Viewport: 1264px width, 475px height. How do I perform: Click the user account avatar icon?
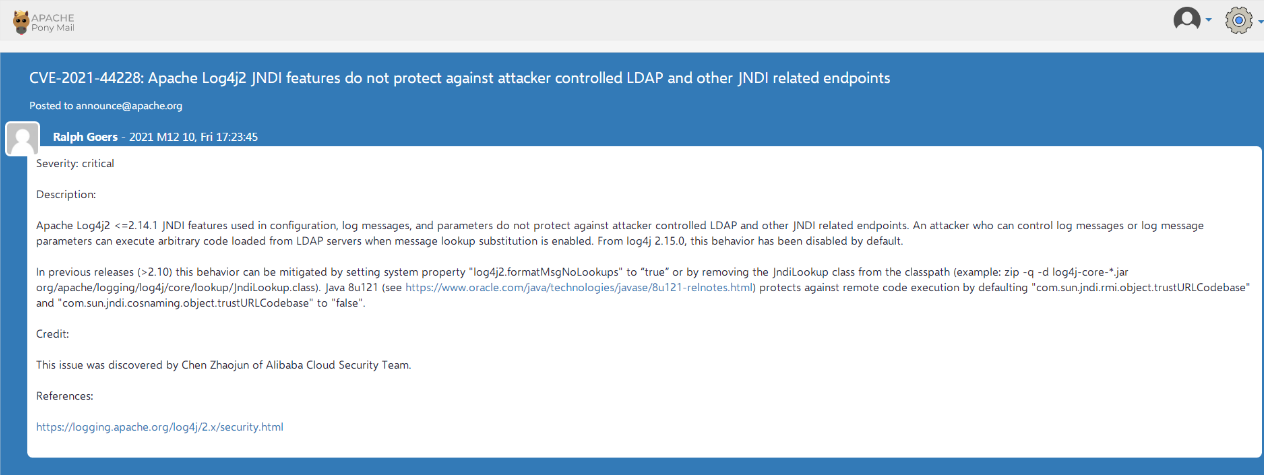coord(1186,19)
